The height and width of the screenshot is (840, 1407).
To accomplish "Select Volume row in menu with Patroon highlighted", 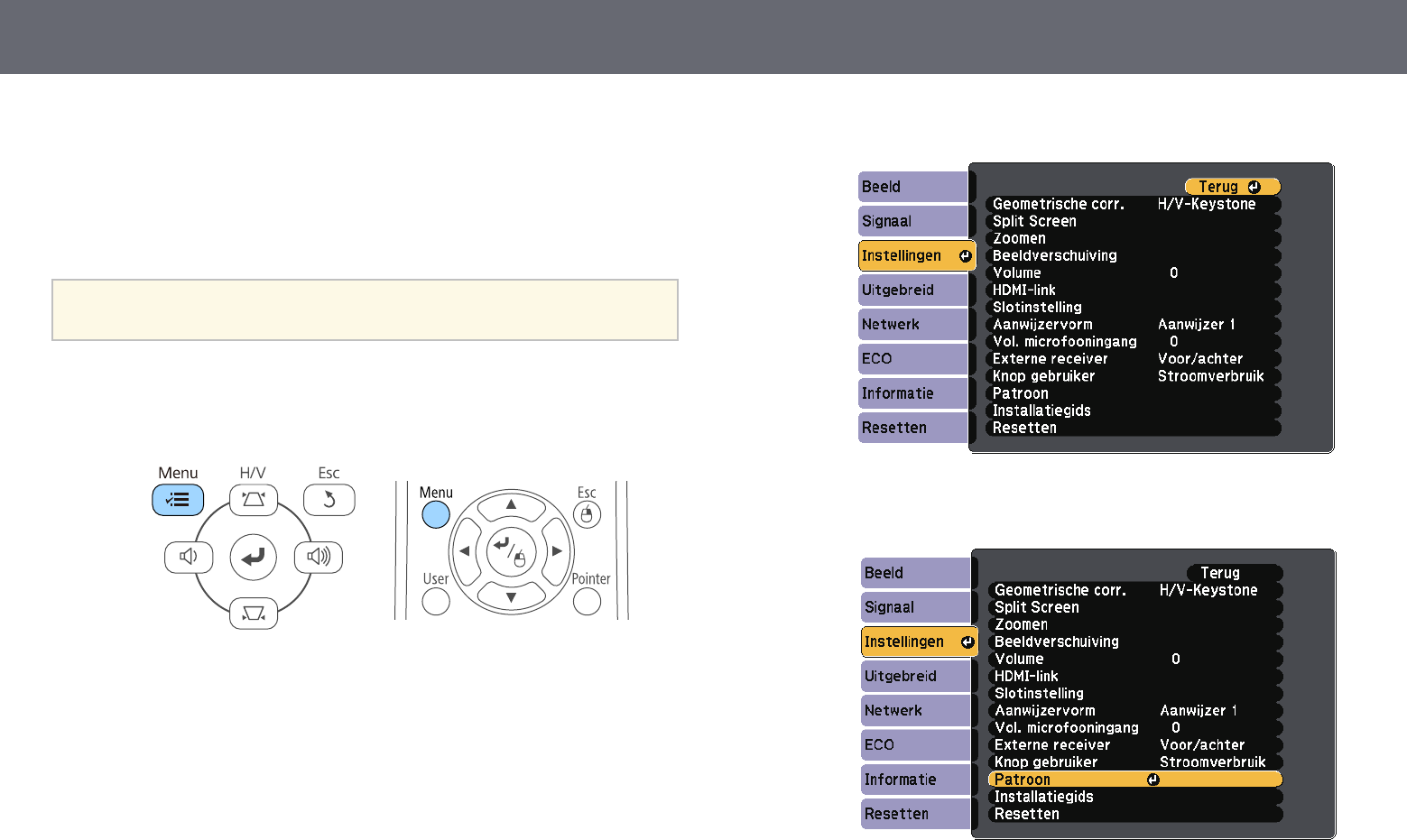I will tap(1135, 659).
